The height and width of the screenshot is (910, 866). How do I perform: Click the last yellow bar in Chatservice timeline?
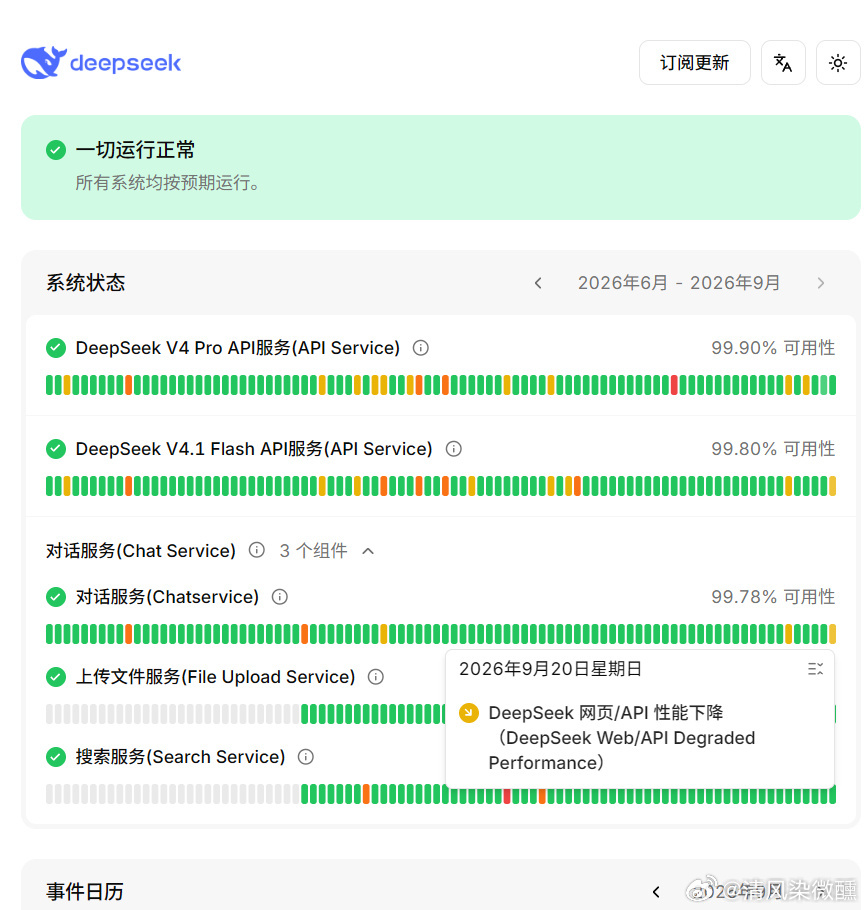[832, 634]
